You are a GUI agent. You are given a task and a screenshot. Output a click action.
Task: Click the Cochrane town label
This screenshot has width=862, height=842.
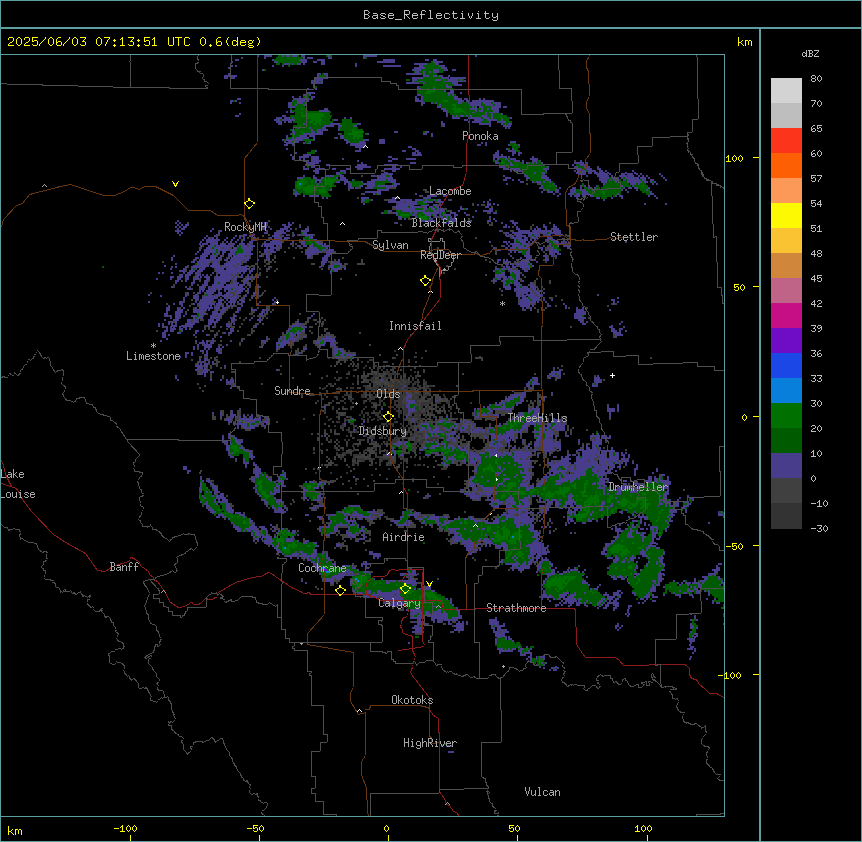(322, 568)
